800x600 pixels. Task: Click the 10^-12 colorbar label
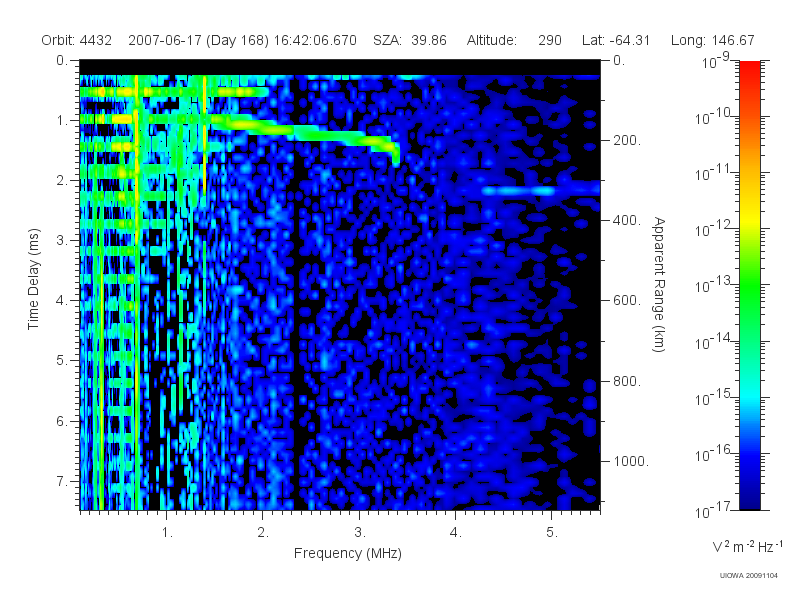(x=715, y=229)
